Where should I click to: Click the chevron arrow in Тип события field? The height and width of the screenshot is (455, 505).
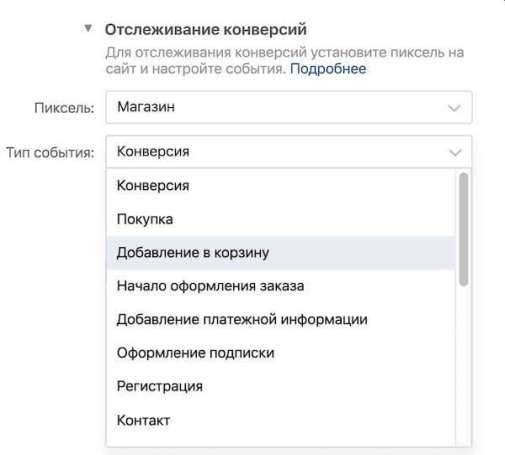455,153
